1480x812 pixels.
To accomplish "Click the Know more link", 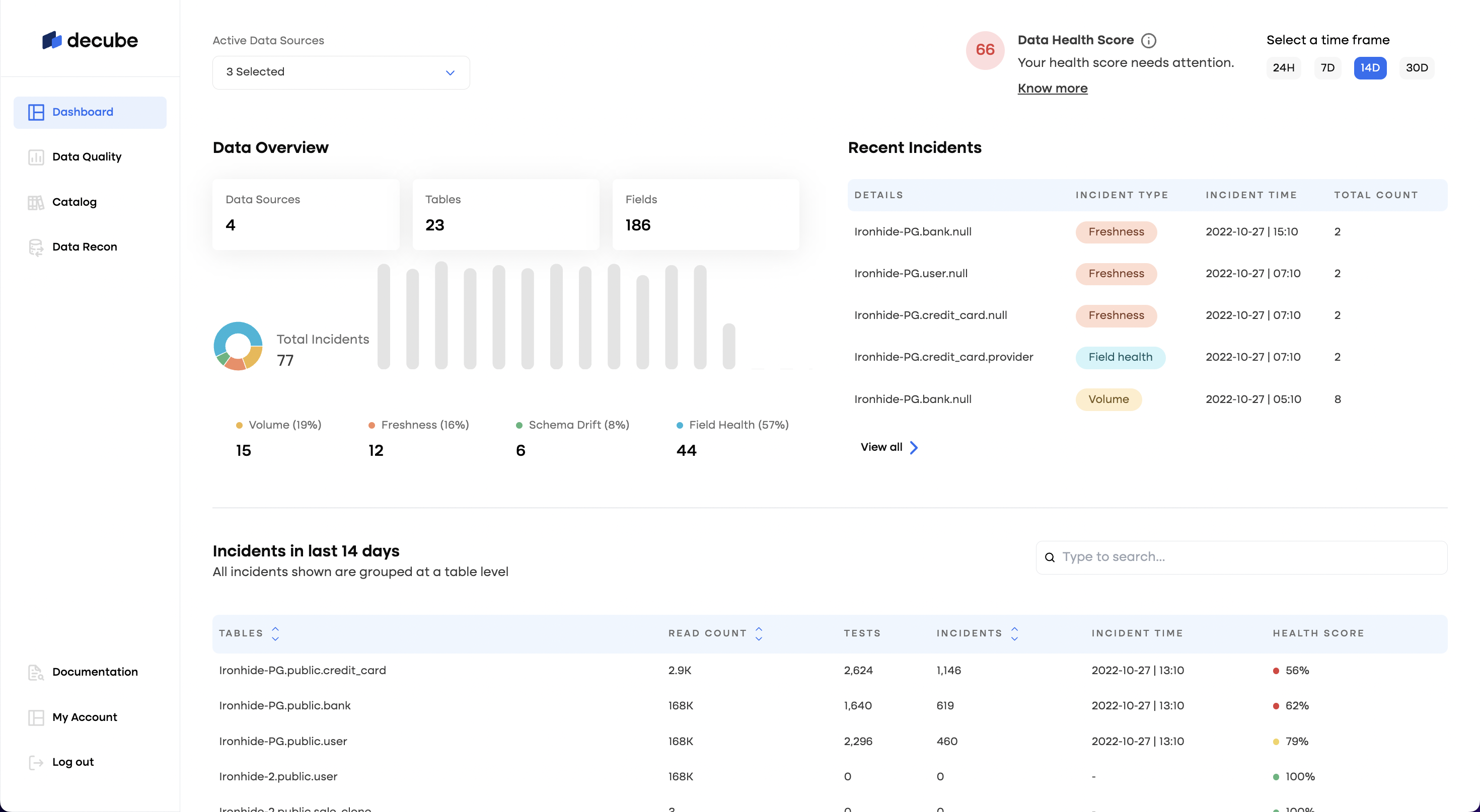I will [x=1052, y=89].
